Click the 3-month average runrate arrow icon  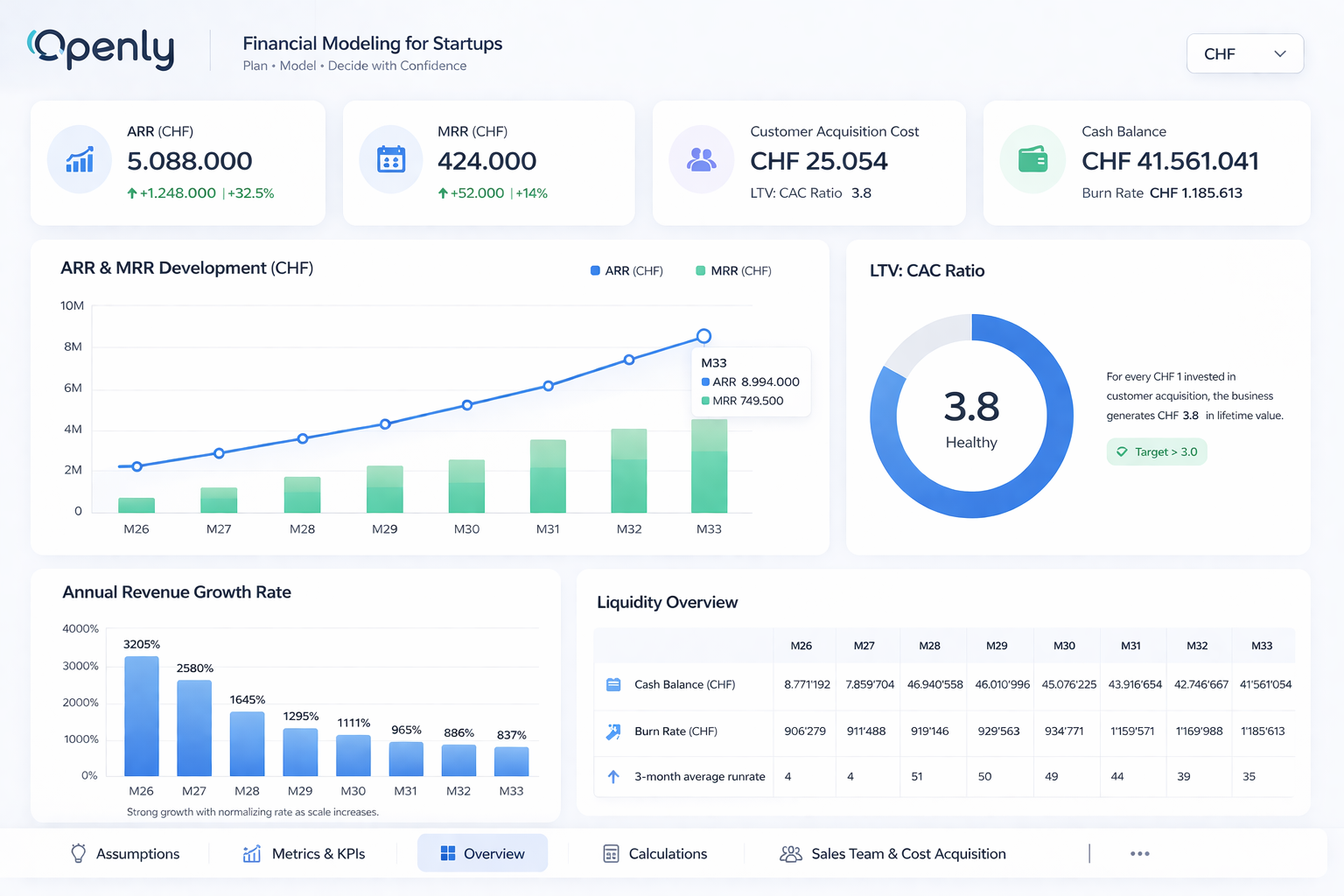(612, 777)
